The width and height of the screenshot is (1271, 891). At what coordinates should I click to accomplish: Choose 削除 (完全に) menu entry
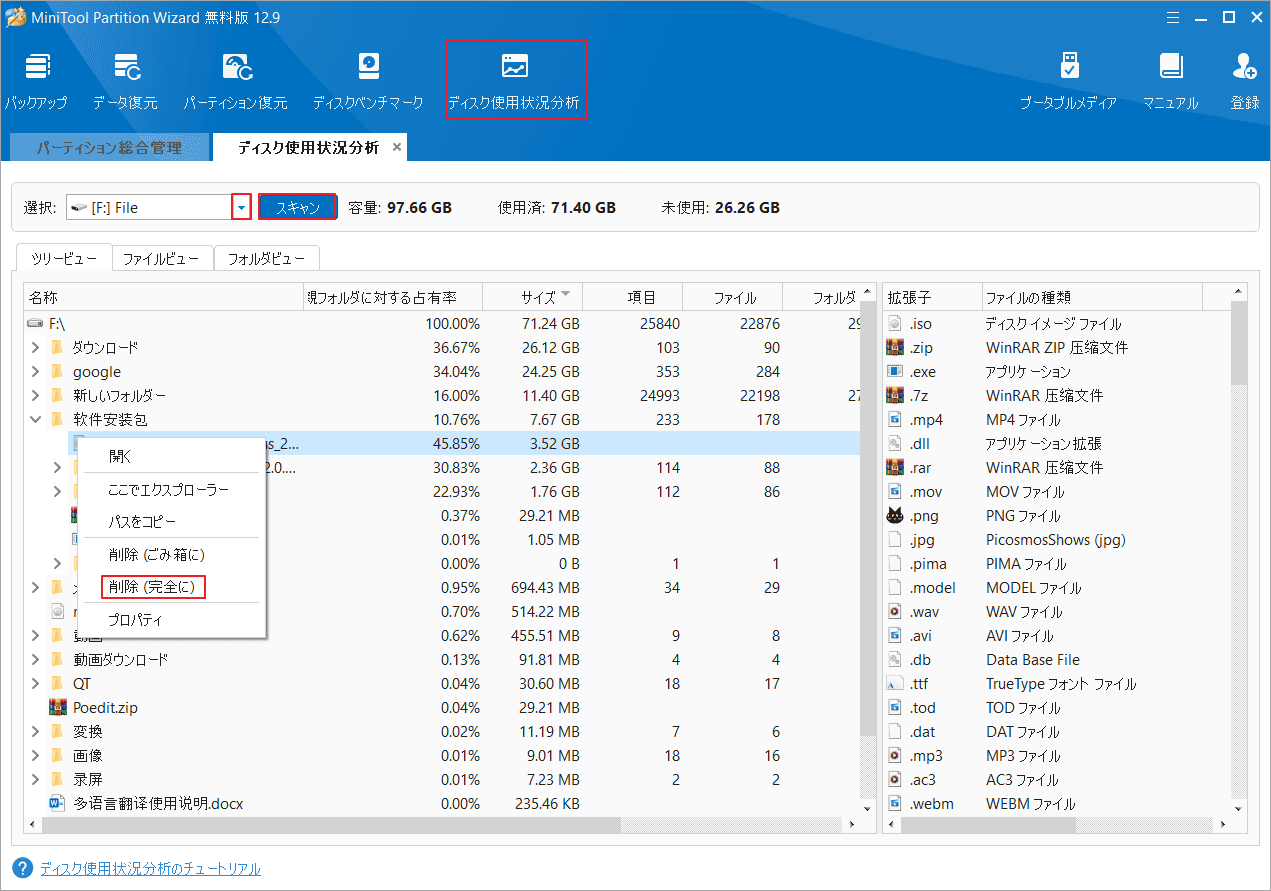(x=153, y=587)
